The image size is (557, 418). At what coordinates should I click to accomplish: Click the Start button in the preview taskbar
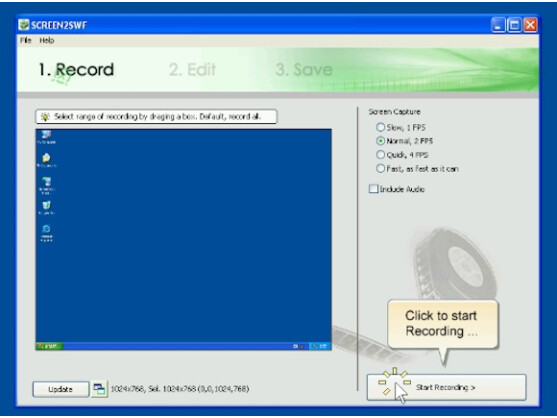(49, 346)
